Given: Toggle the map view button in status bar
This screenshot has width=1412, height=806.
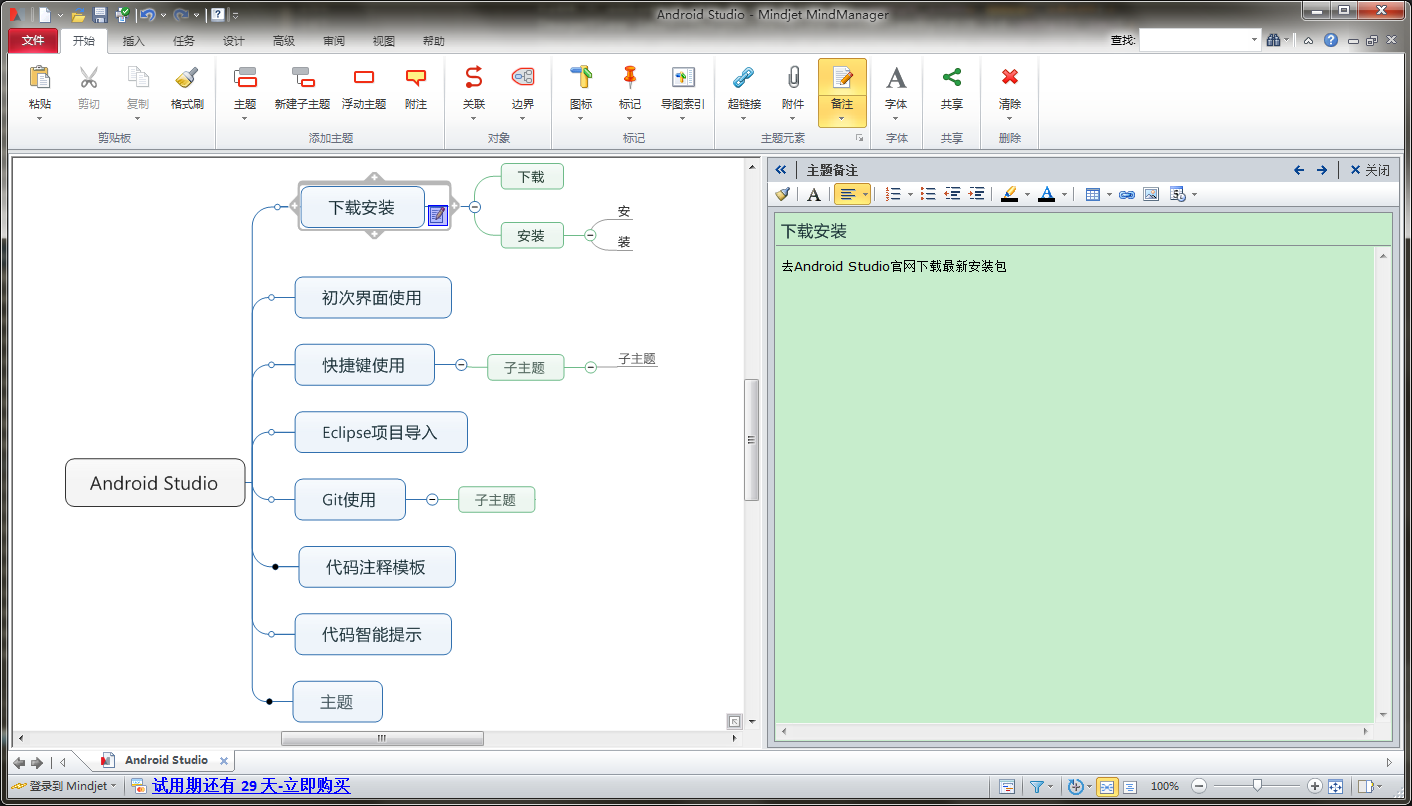Looking at the screenshot, I should tap(1107, 787).
